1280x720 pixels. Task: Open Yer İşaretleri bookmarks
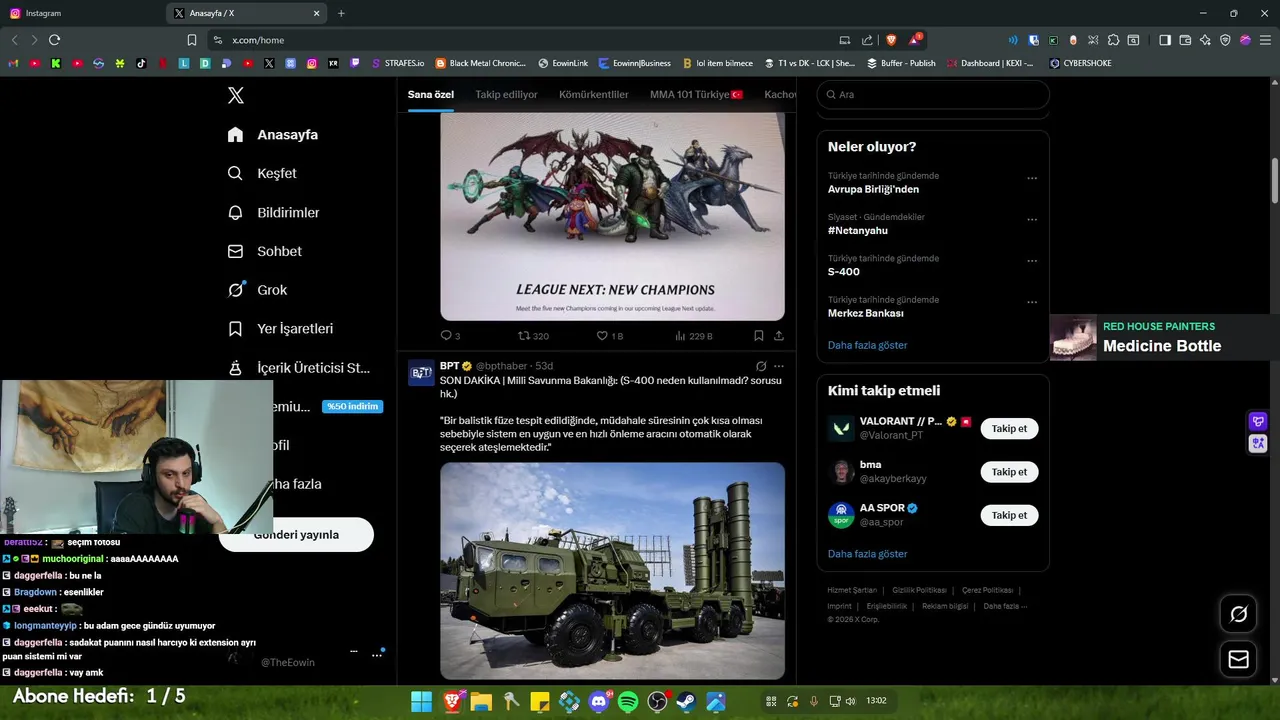[280, 328]
